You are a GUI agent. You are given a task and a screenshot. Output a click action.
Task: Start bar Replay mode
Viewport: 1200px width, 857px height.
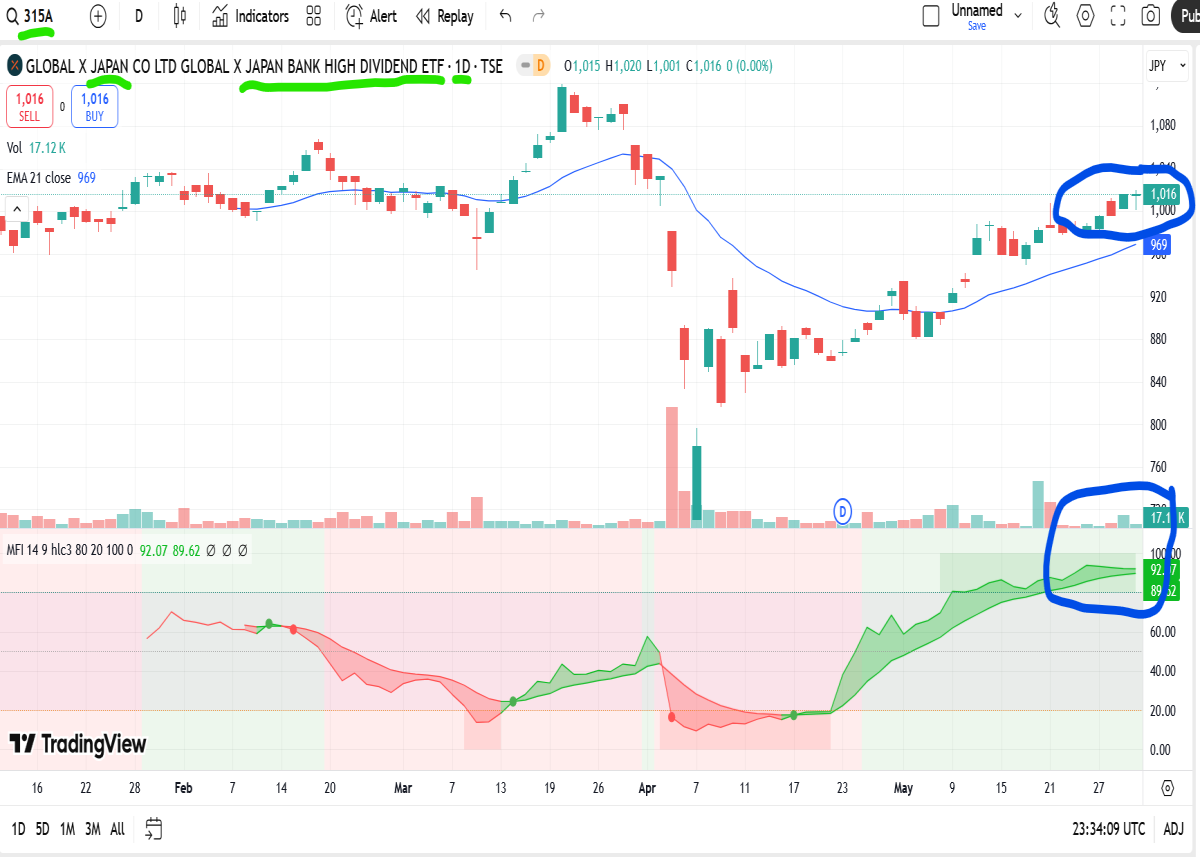(x=444, y=16)
